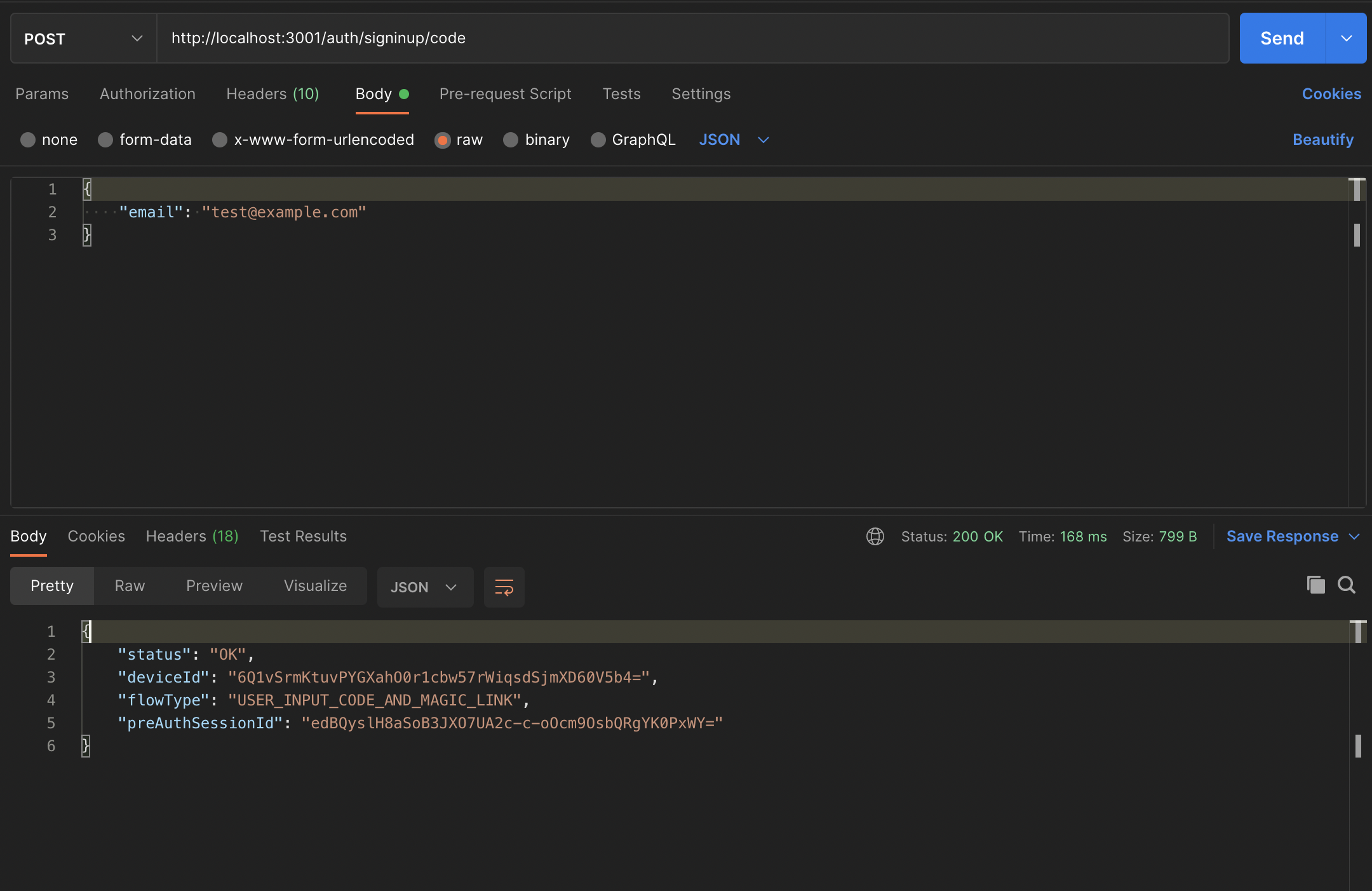
Task: View network information via globe icon
Action: (875, 536)
